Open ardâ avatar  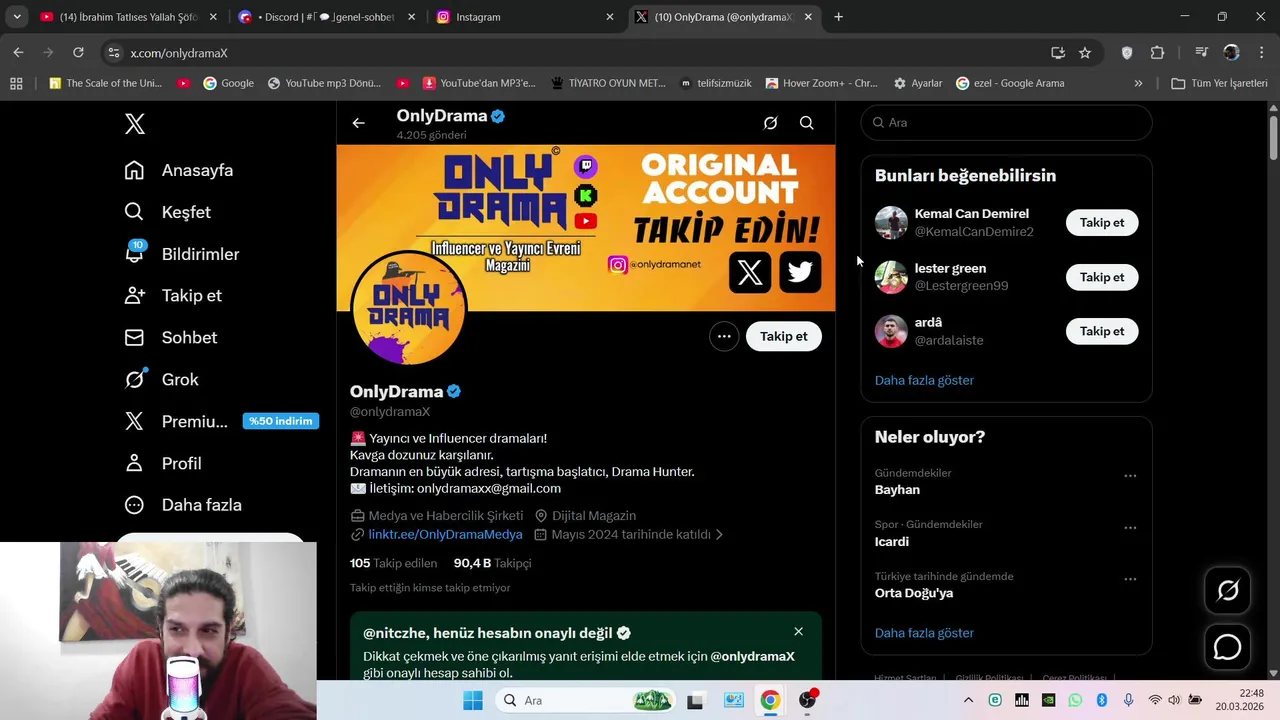[x=891, y=331]
